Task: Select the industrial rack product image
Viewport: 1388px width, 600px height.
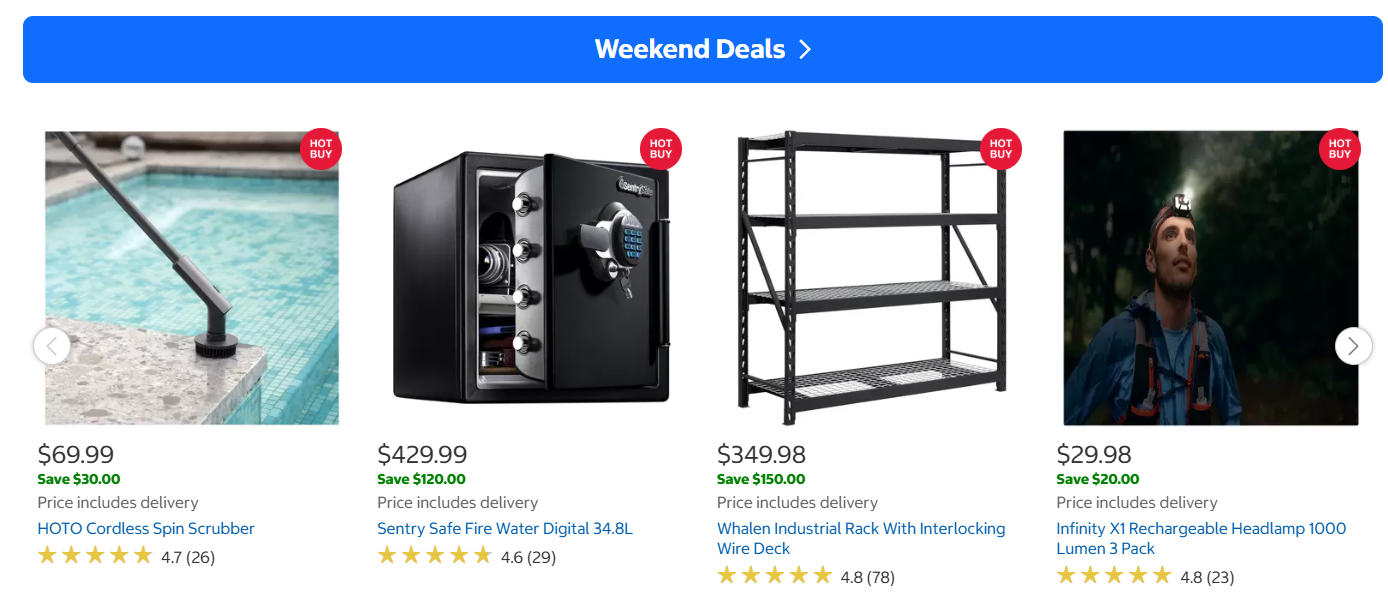Action: [870, 280]
